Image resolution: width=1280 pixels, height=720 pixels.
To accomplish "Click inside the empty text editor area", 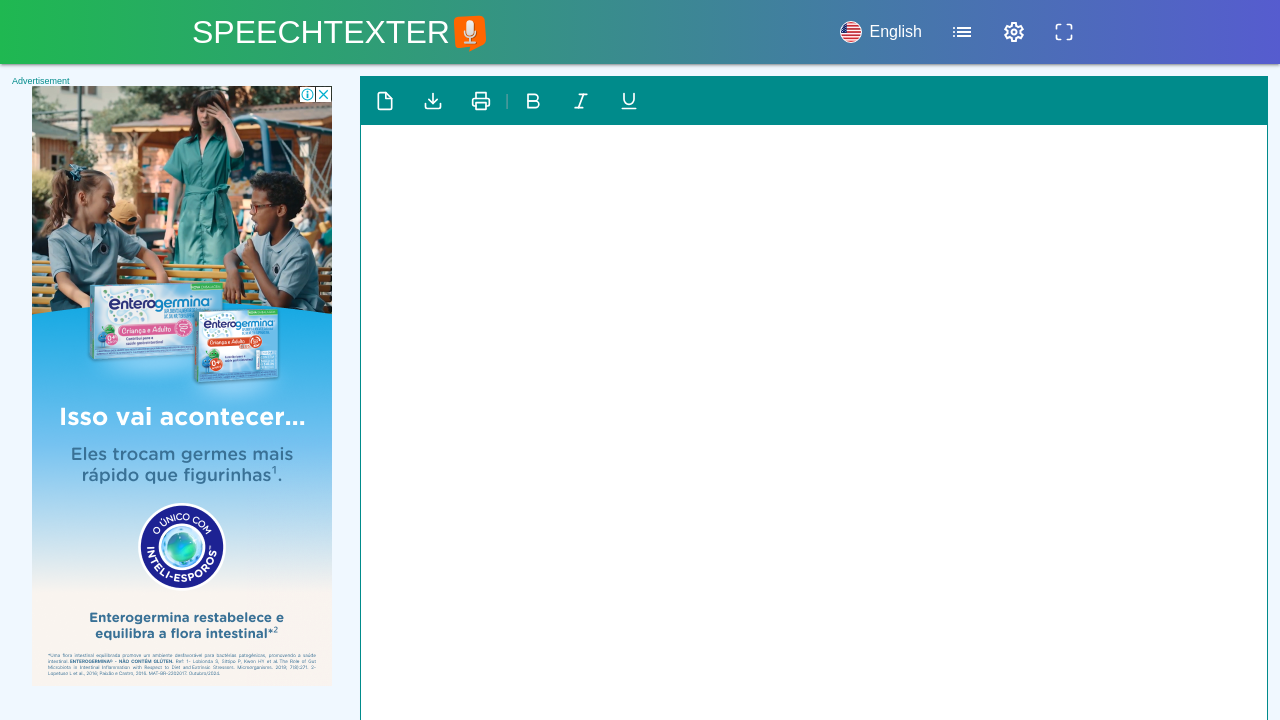I will [814, 422].
